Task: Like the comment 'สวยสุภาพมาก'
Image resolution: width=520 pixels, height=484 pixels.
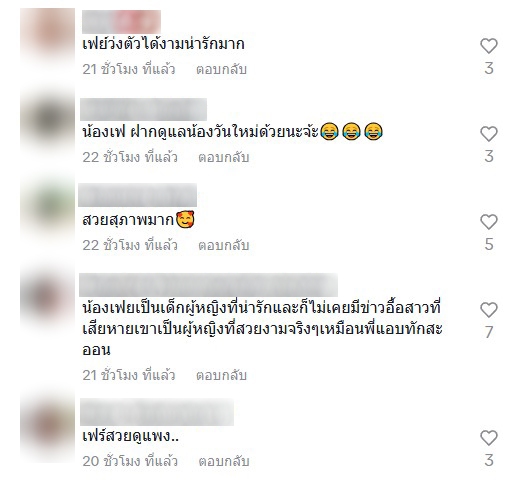Action: tap(489, 222)
